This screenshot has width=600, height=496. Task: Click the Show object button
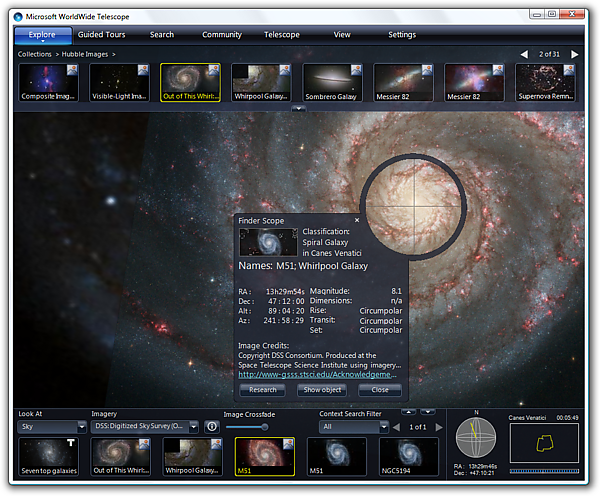[322, 390]
